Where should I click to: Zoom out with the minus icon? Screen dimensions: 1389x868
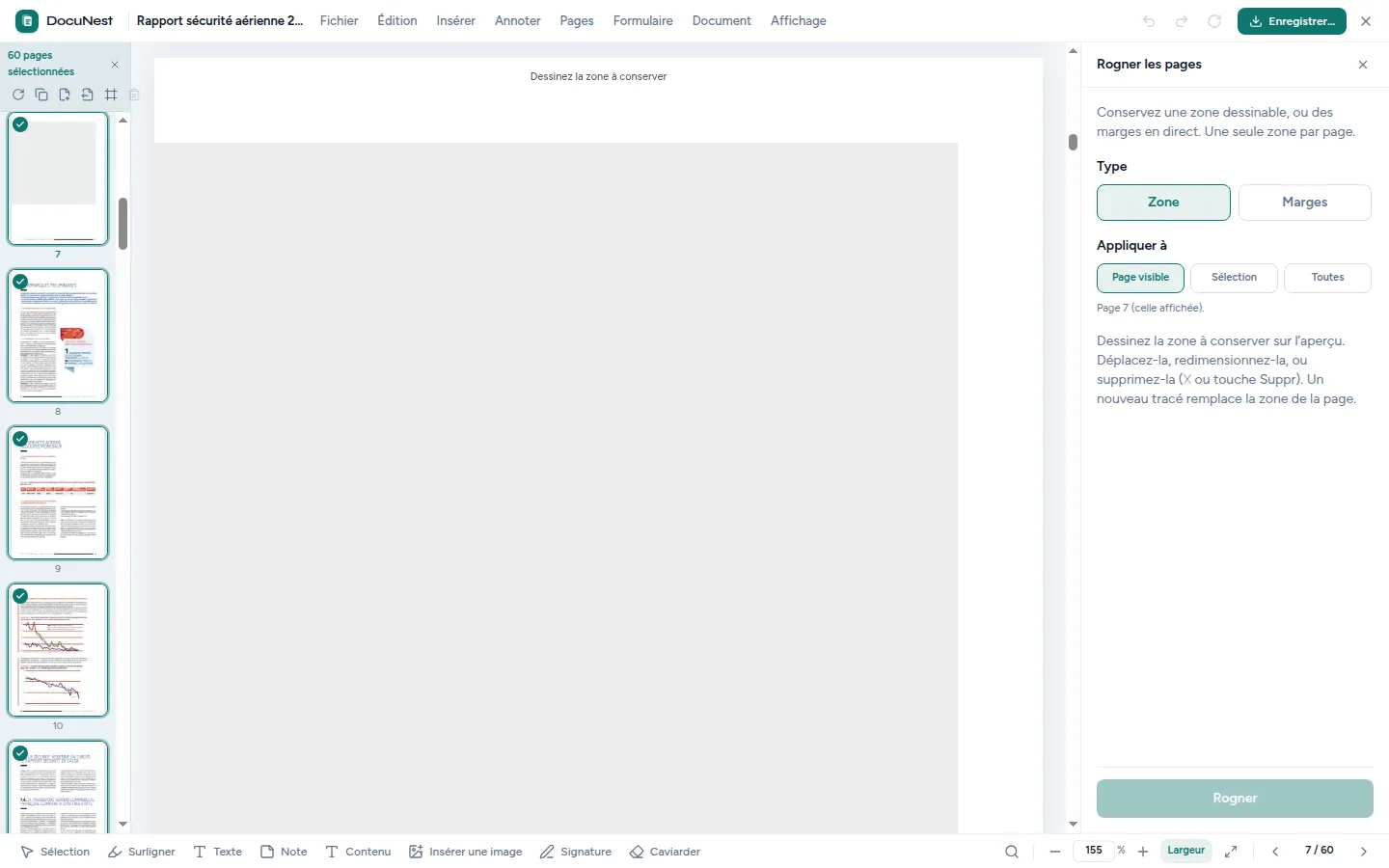[x=1055, y=852]
